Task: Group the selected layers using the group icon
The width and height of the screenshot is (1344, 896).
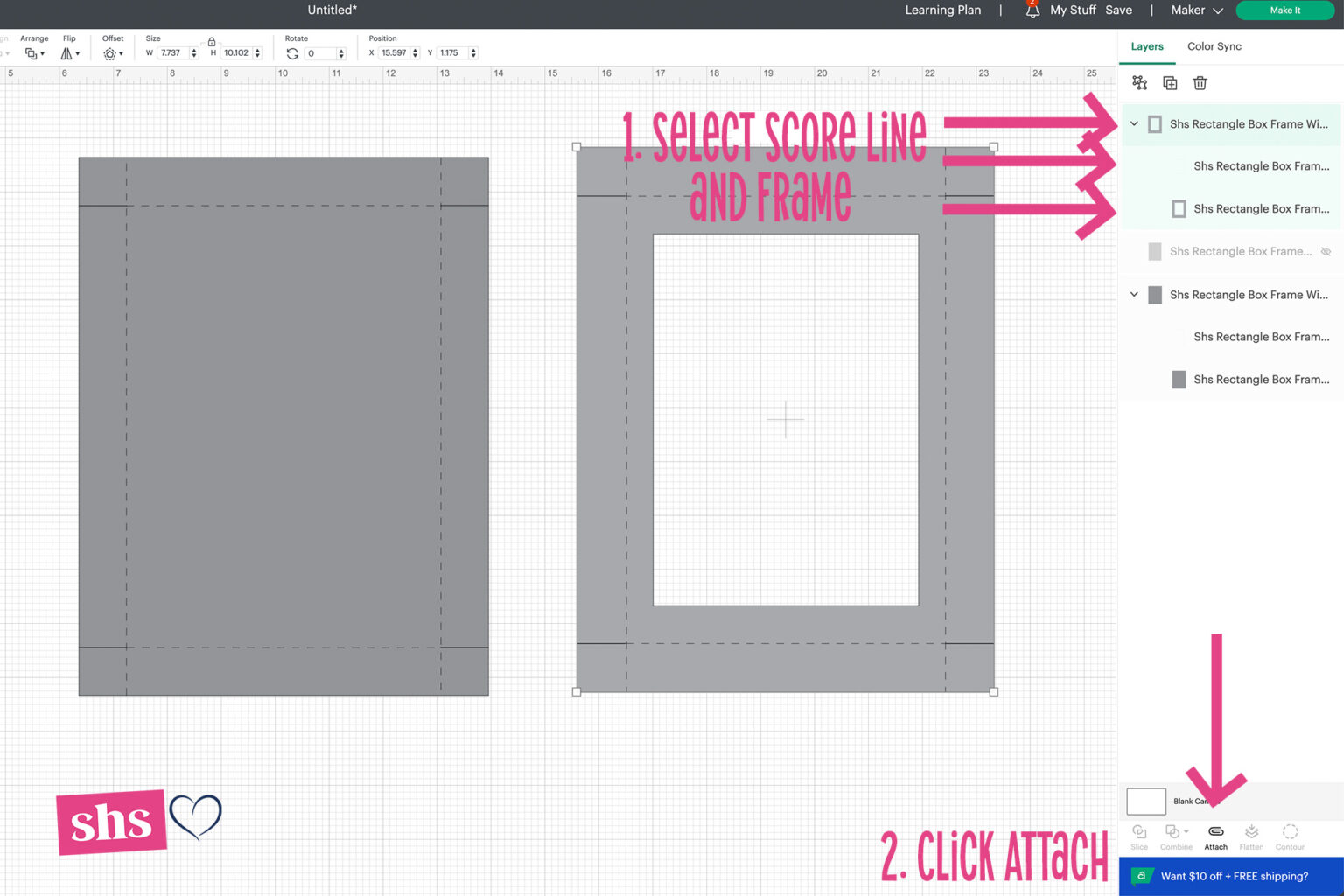Action: (x=1140, y=82)
